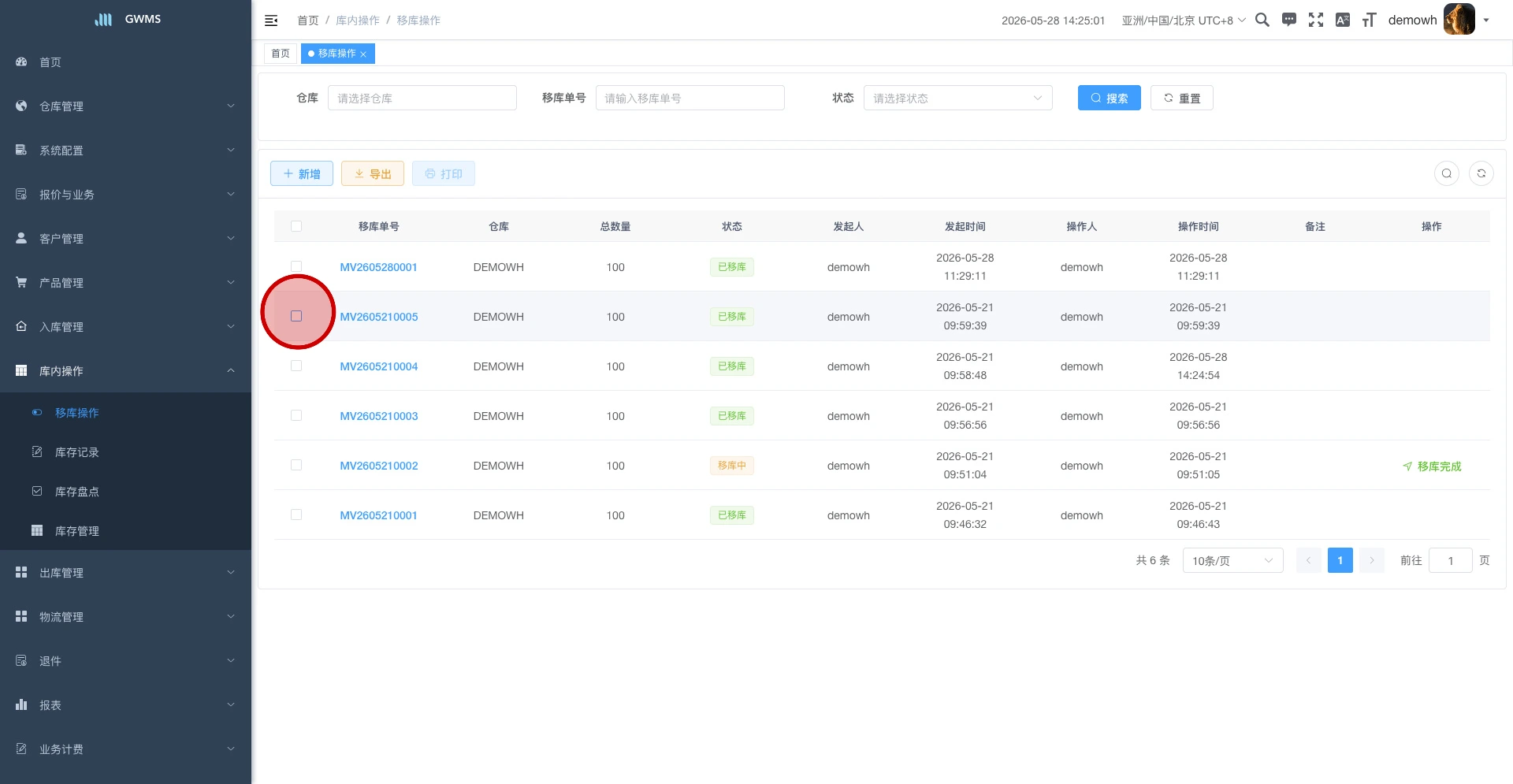The height and width of the screenshot is (784, 1513).
Task: Click the 库存管理 table icon
Action: [x=37, y=530]
